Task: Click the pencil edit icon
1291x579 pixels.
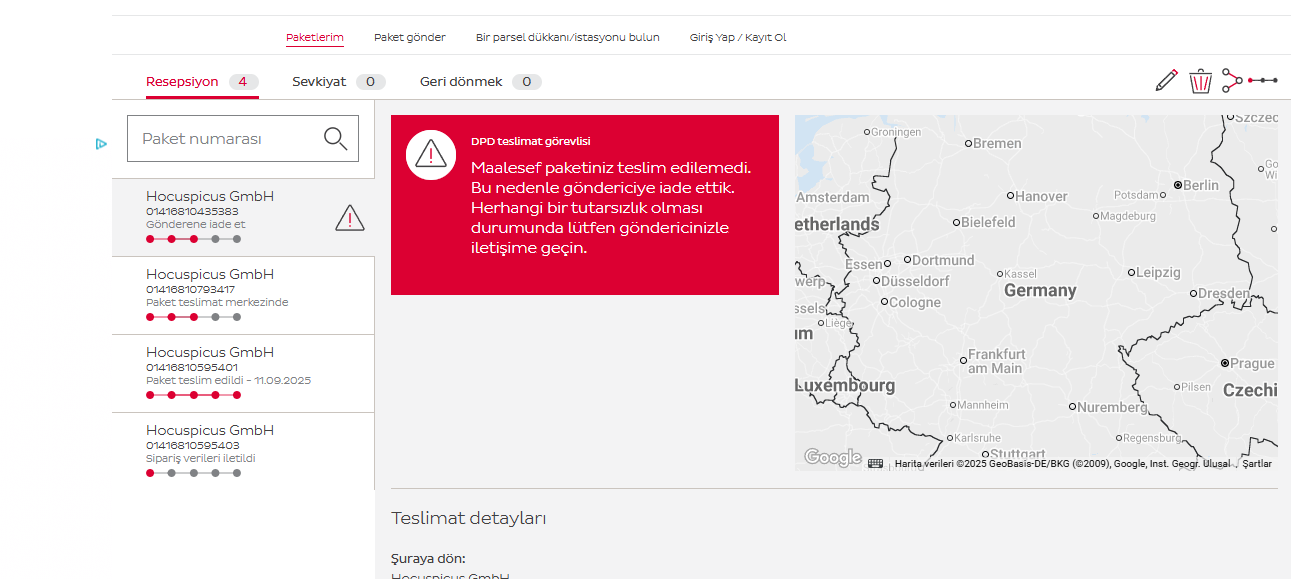Action: tap(1166, 81)
